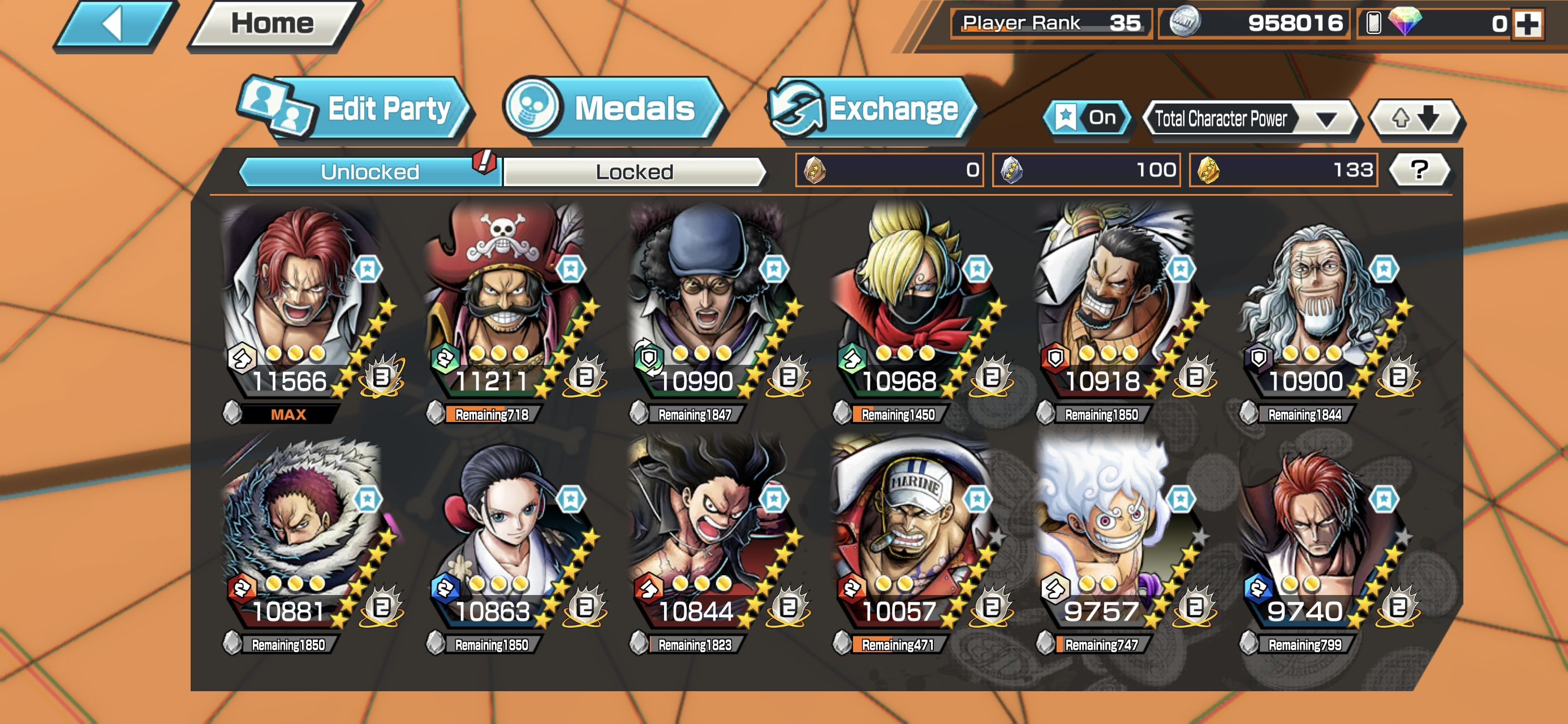Viewport: 1568px width, 724px height.
Task: Switch to the Locked tab
Action: pyautogui.click(x=634, y=172)
